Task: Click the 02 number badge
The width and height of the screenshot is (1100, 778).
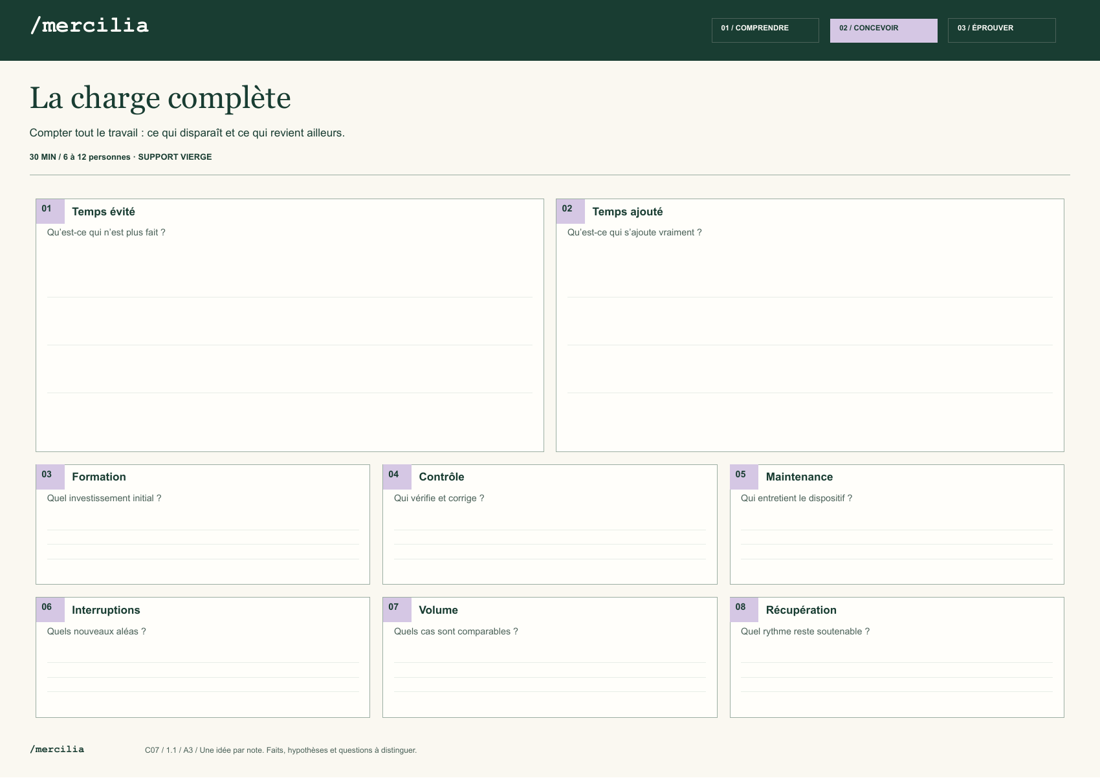Action: [x=570, y=210]
